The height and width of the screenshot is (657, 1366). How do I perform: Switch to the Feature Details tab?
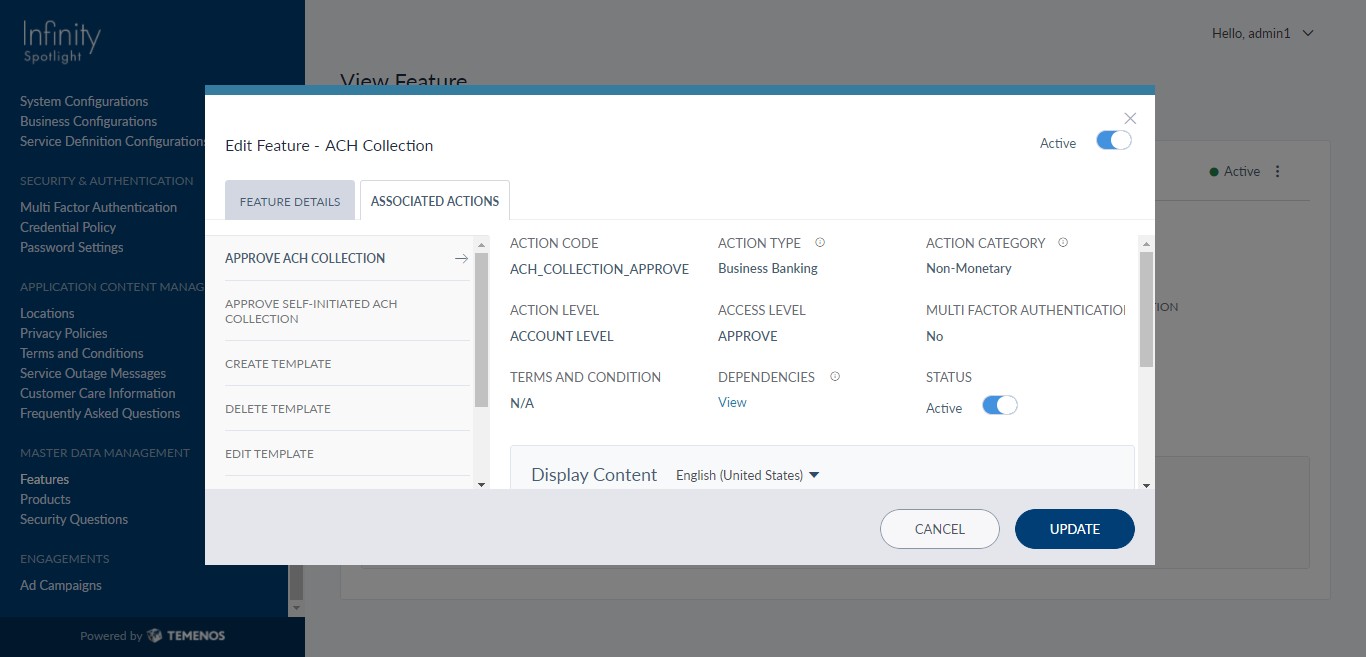290,201
